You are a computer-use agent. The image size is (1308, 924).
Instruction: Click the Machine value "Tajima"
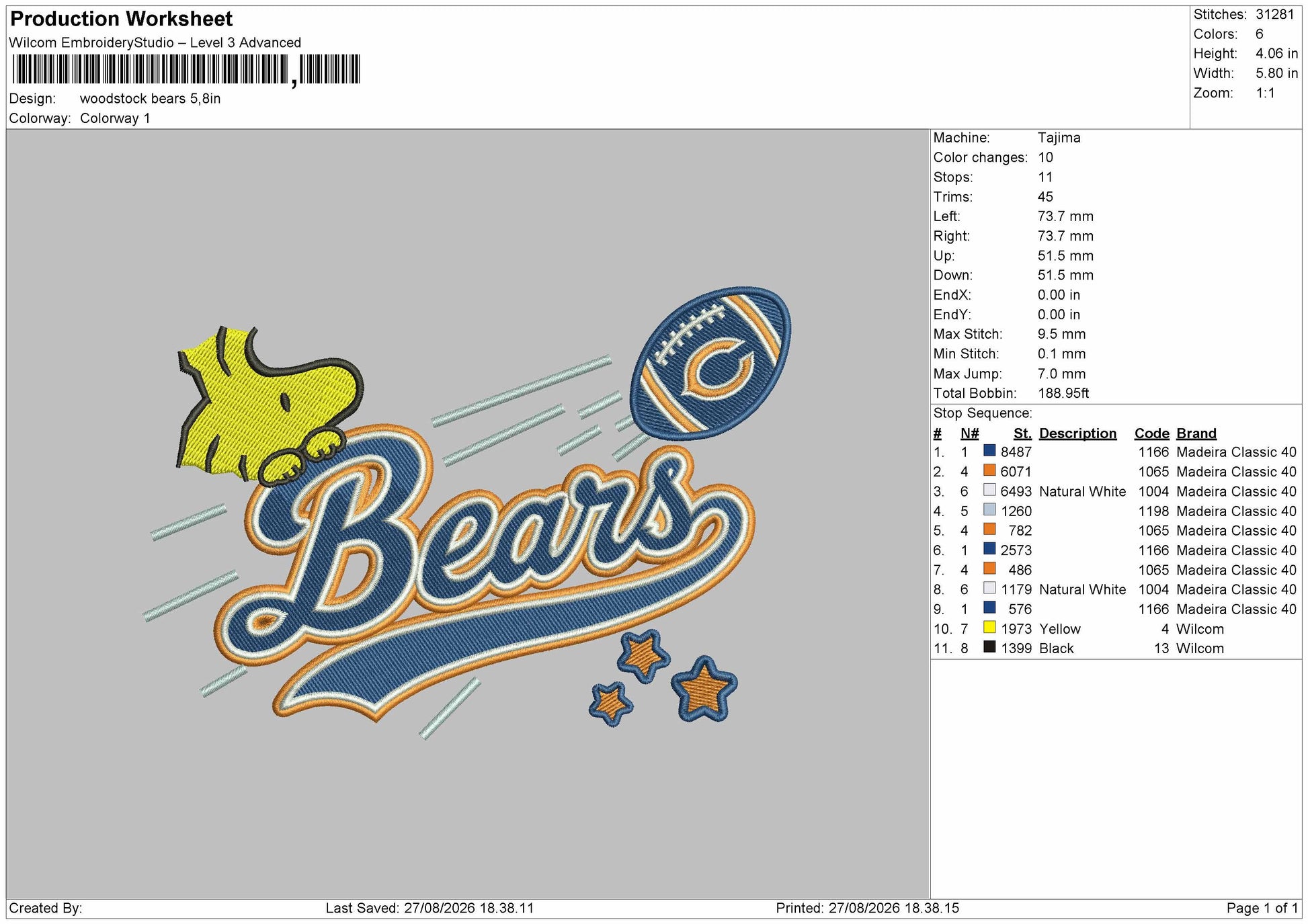pos(1059,138)
